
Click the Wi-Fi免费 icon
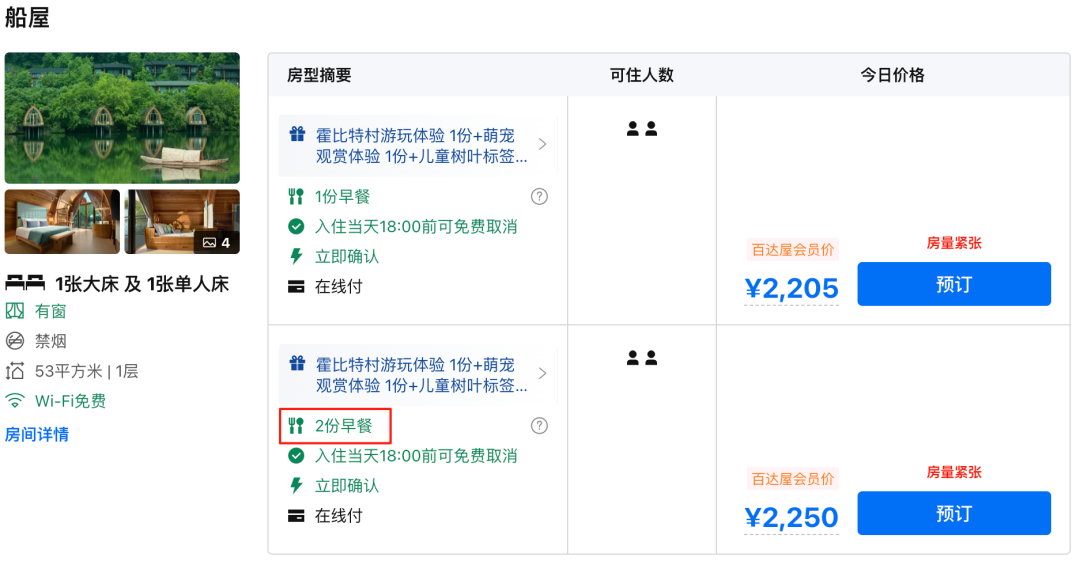(x=15, y=401)
